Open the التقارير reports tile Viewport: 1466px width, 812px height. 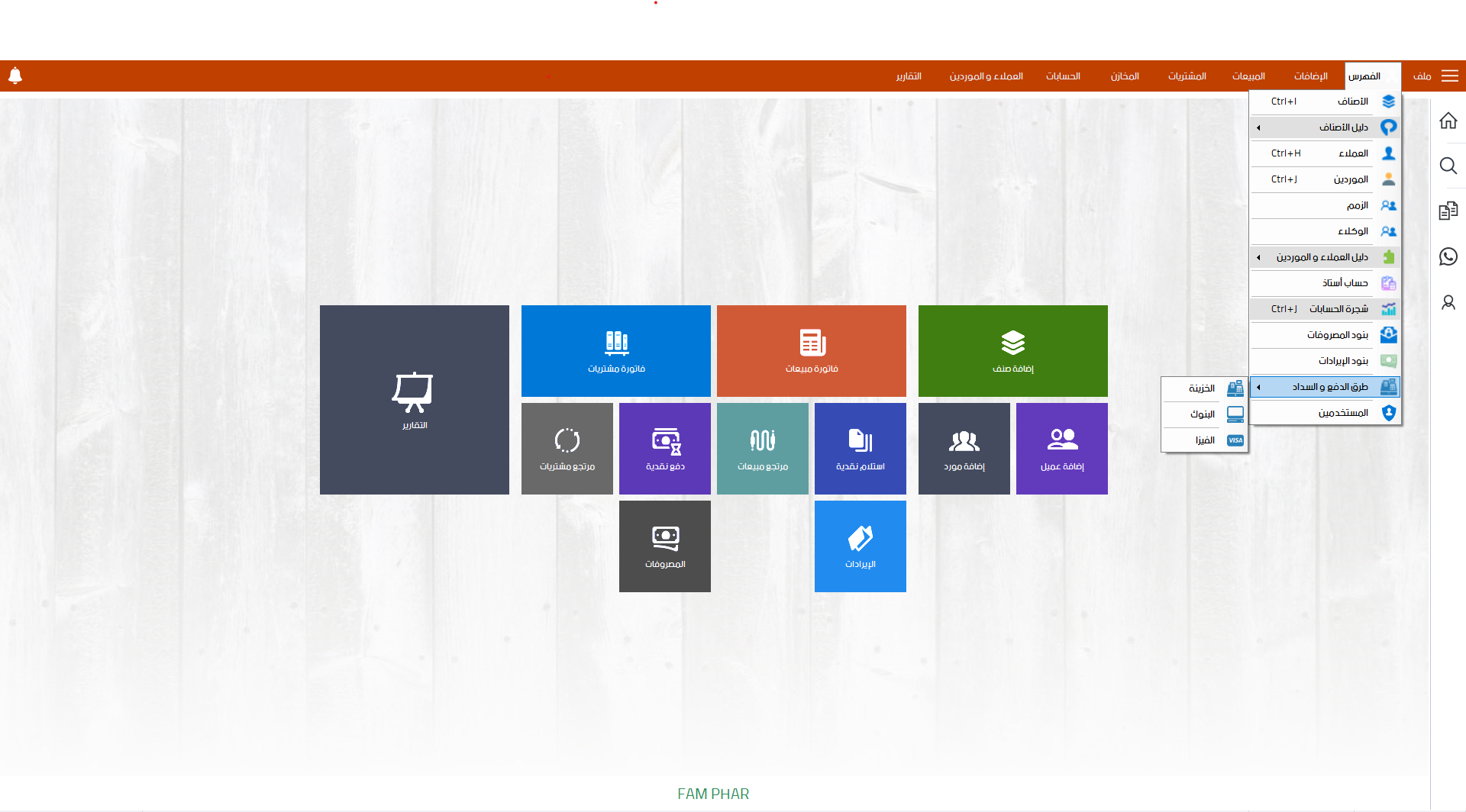pos(414,399)
